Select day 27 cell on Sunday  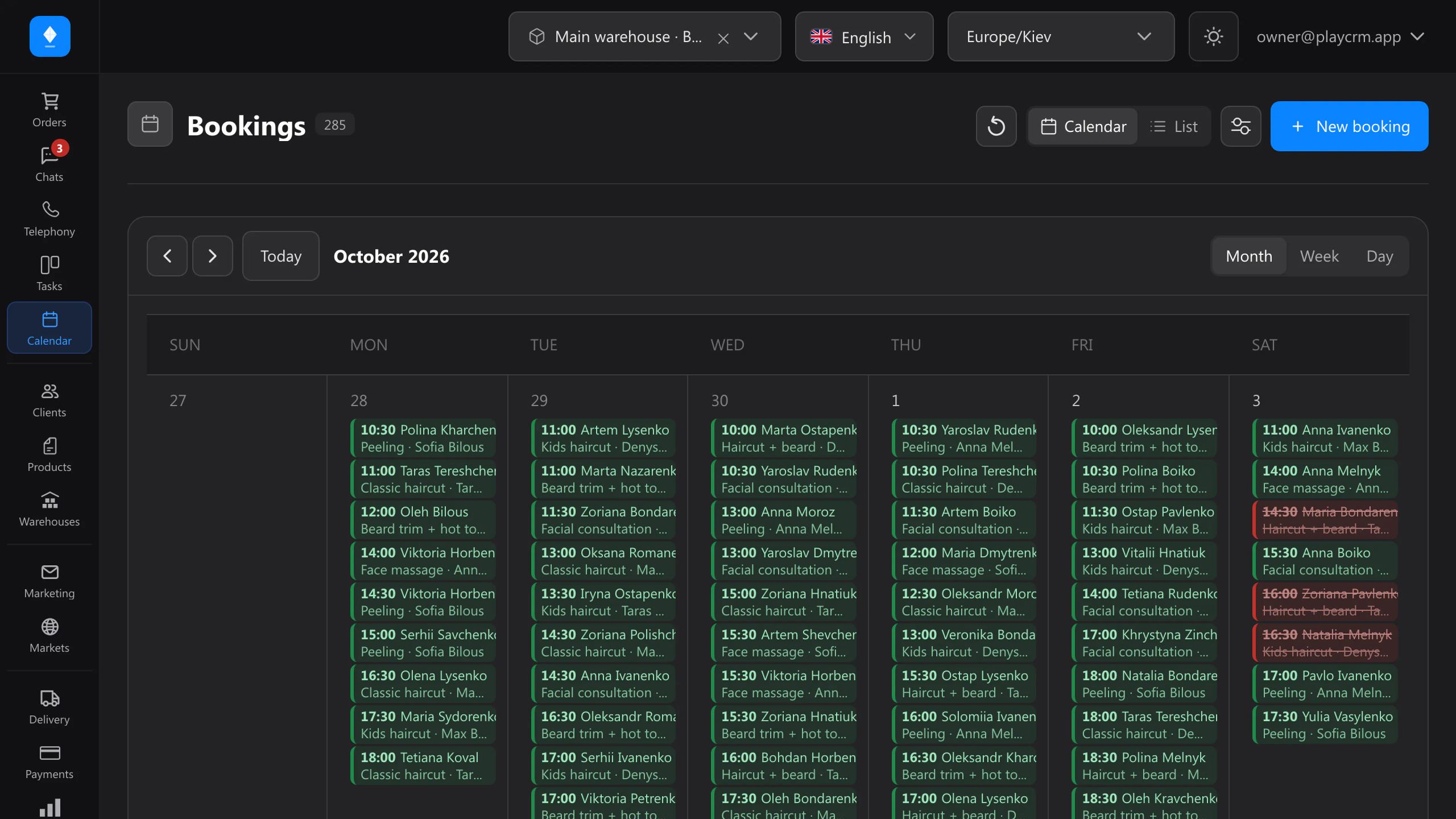237,597
